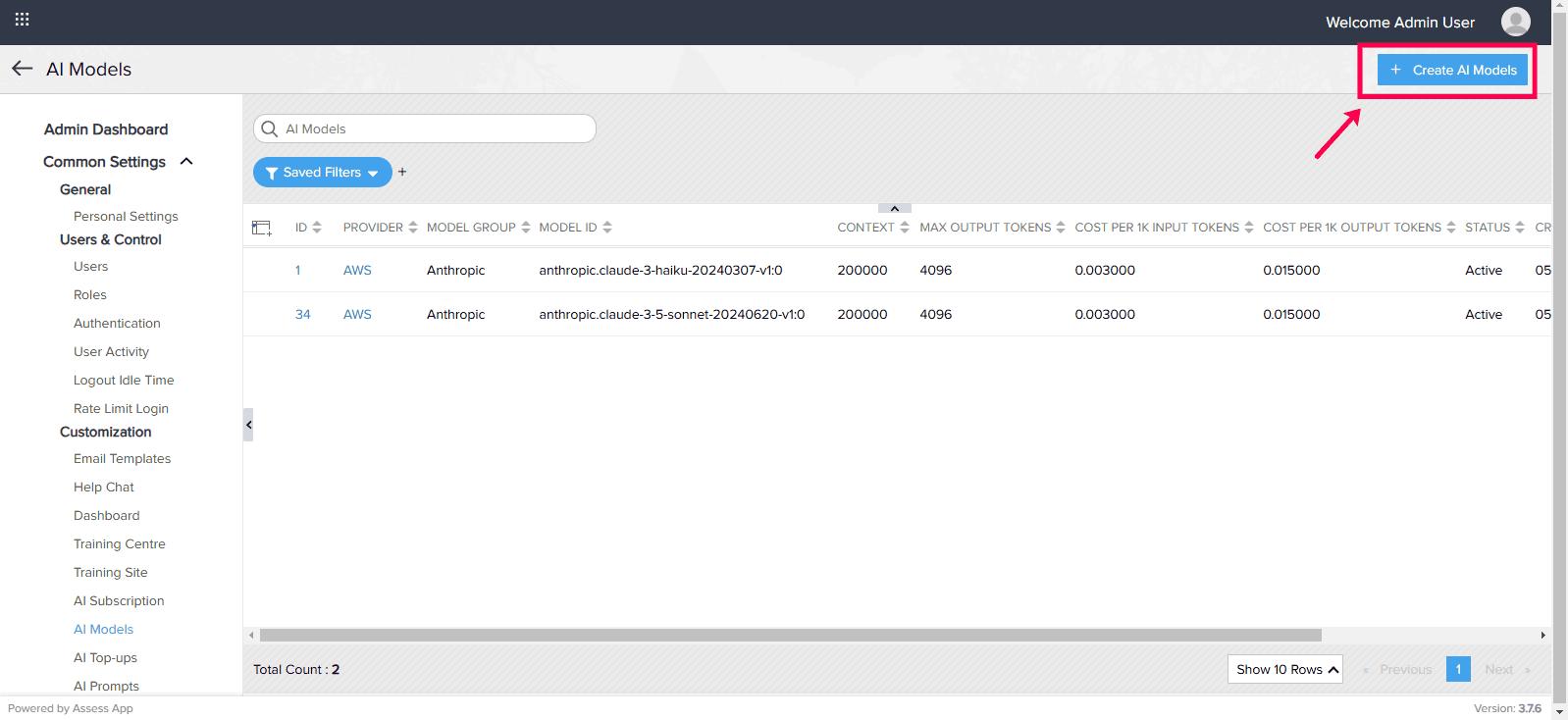
Task: Open Admin Dashboard in sidebar
Action: point(106,129)
